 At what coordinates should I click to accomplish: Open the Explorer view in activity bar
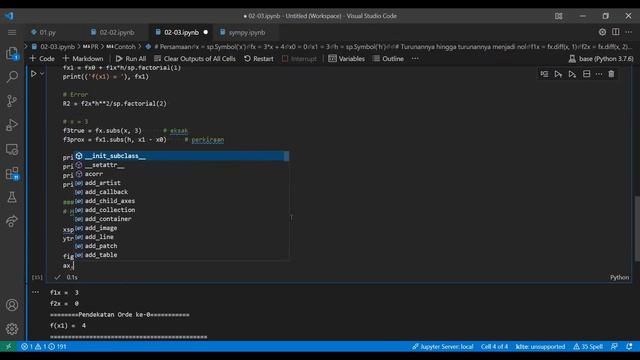point(12,53)
